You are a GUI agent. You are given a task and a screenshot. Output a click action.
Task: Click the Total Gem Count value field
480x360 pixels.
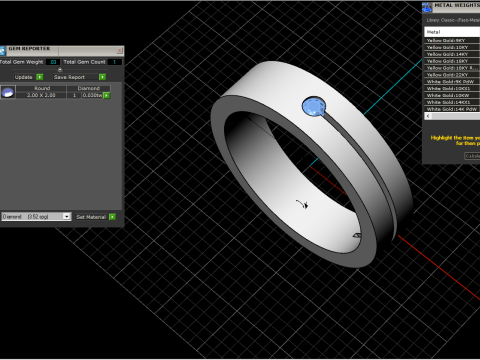115,62
